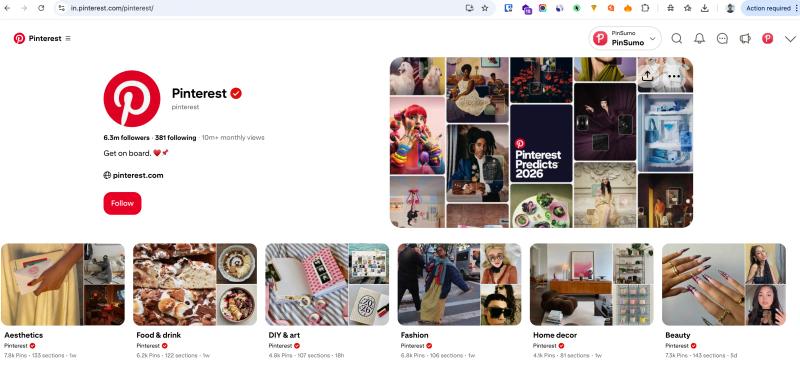The height and width of the screenshot is (368, 800).
Task: Open the Pinterest Predicts 2026 tile
Action: (x=541, y=143)
